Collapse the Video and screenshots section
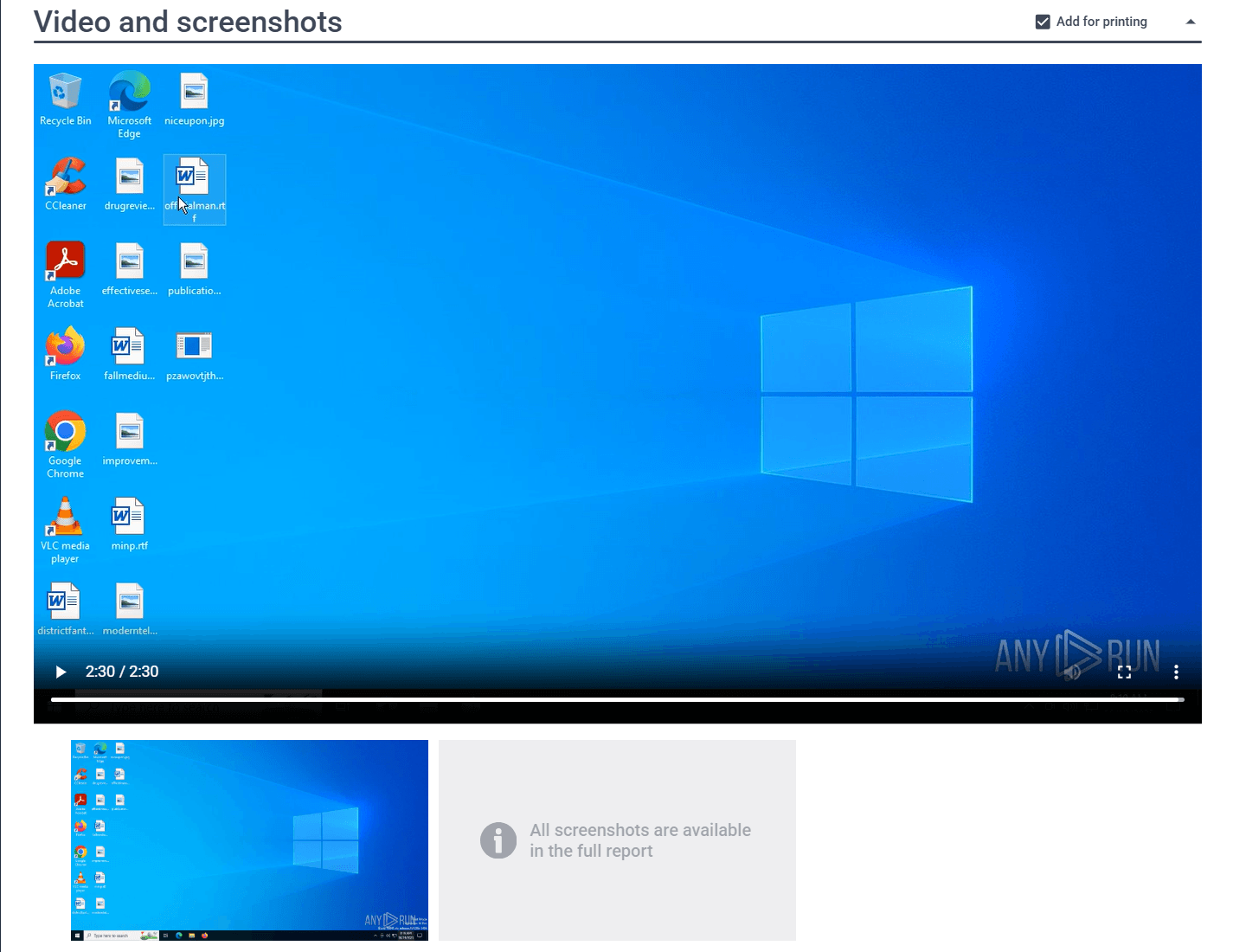 [1191, 22]
